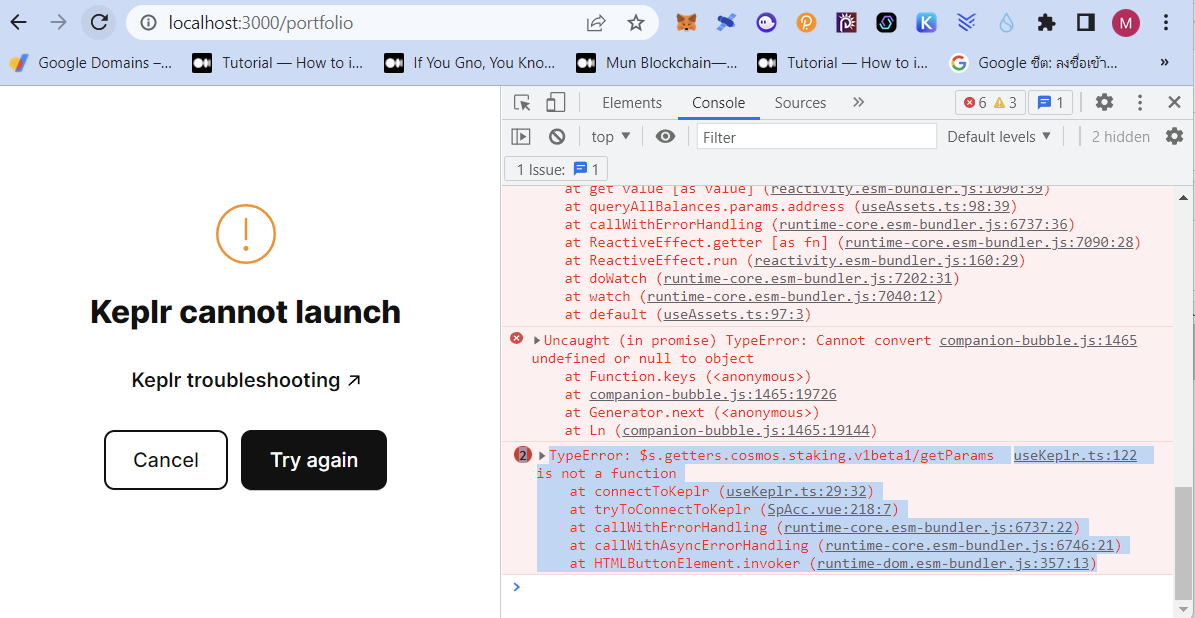Bookmark this page with the star
The height and width of the screenshot is (618, 1195).
[636, 23]
